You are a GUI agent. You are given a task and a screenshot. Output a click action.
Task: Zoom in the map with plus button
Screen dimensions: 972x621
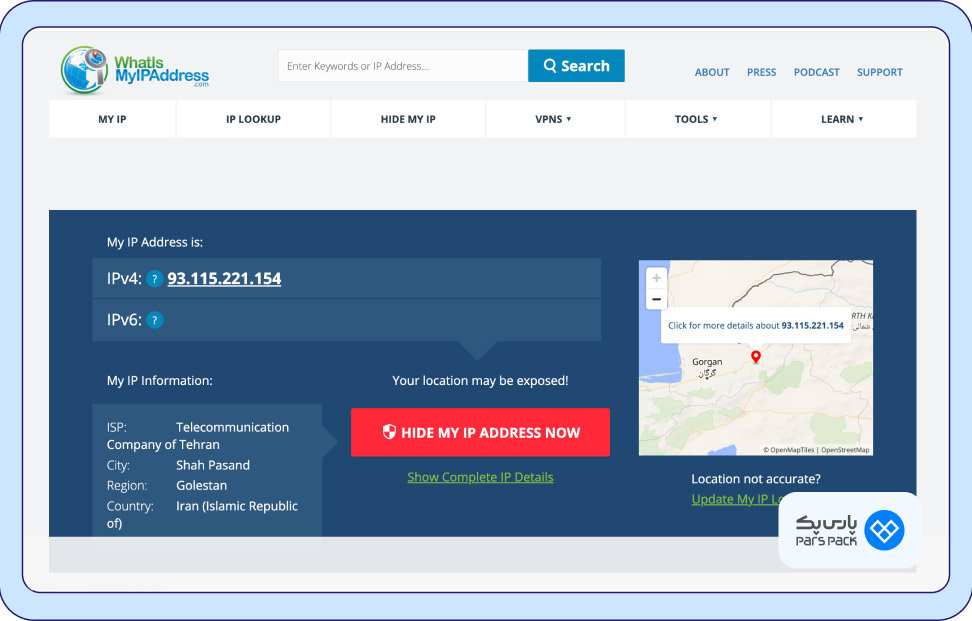click(x=656, y=278)
